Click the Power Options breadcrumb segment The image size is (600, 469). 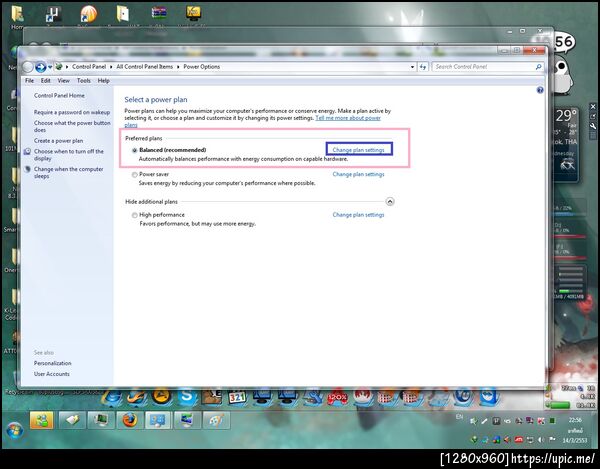(x=202, y=67)
